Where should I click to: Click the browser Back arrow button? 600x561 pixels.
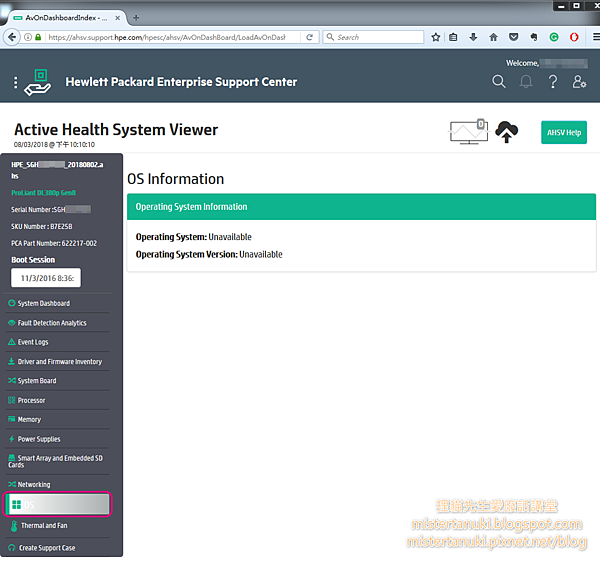(x=12, y=37)
